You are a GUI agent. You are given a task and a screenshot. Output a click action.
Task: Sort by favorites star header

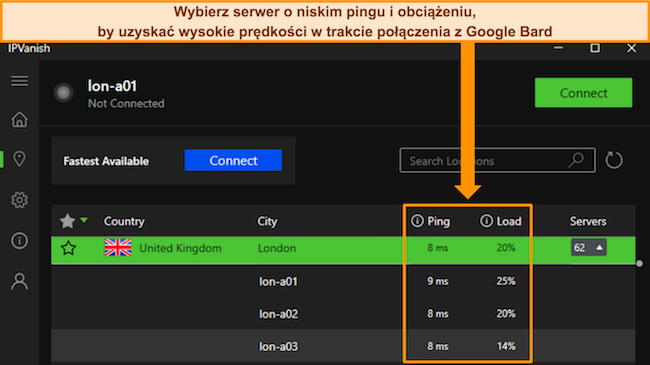[67, 221]
